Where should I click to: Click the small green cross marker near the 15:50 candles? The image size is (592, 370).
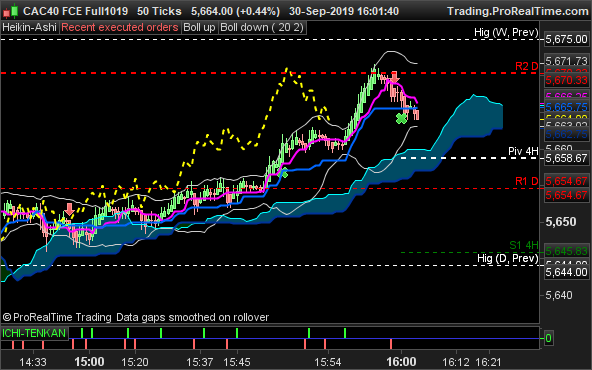click(x=284, y=173)
